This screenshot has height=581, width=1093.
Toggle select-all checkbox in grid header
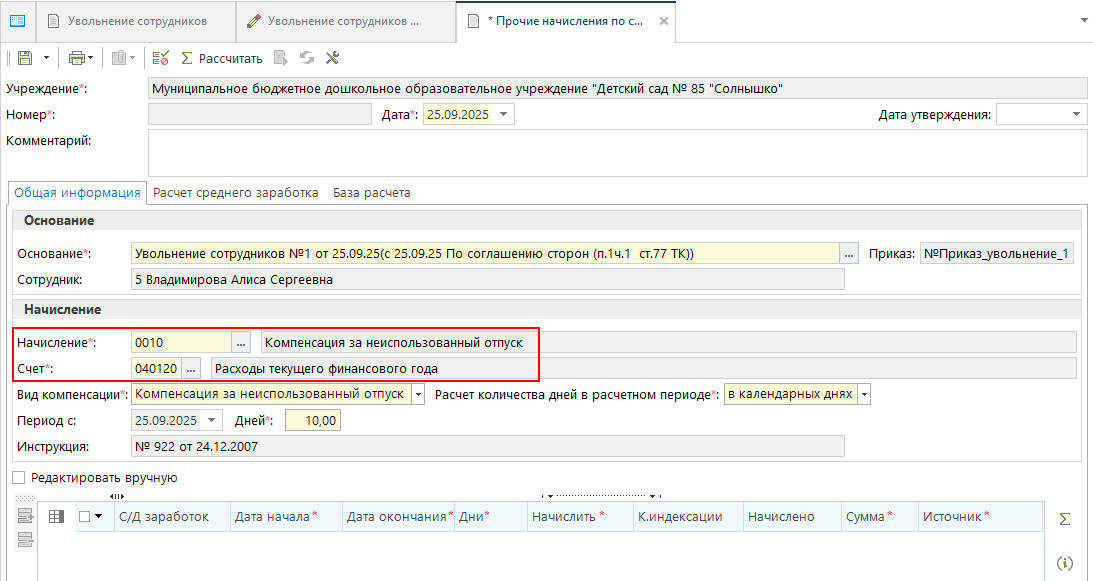tap(84, 516)
